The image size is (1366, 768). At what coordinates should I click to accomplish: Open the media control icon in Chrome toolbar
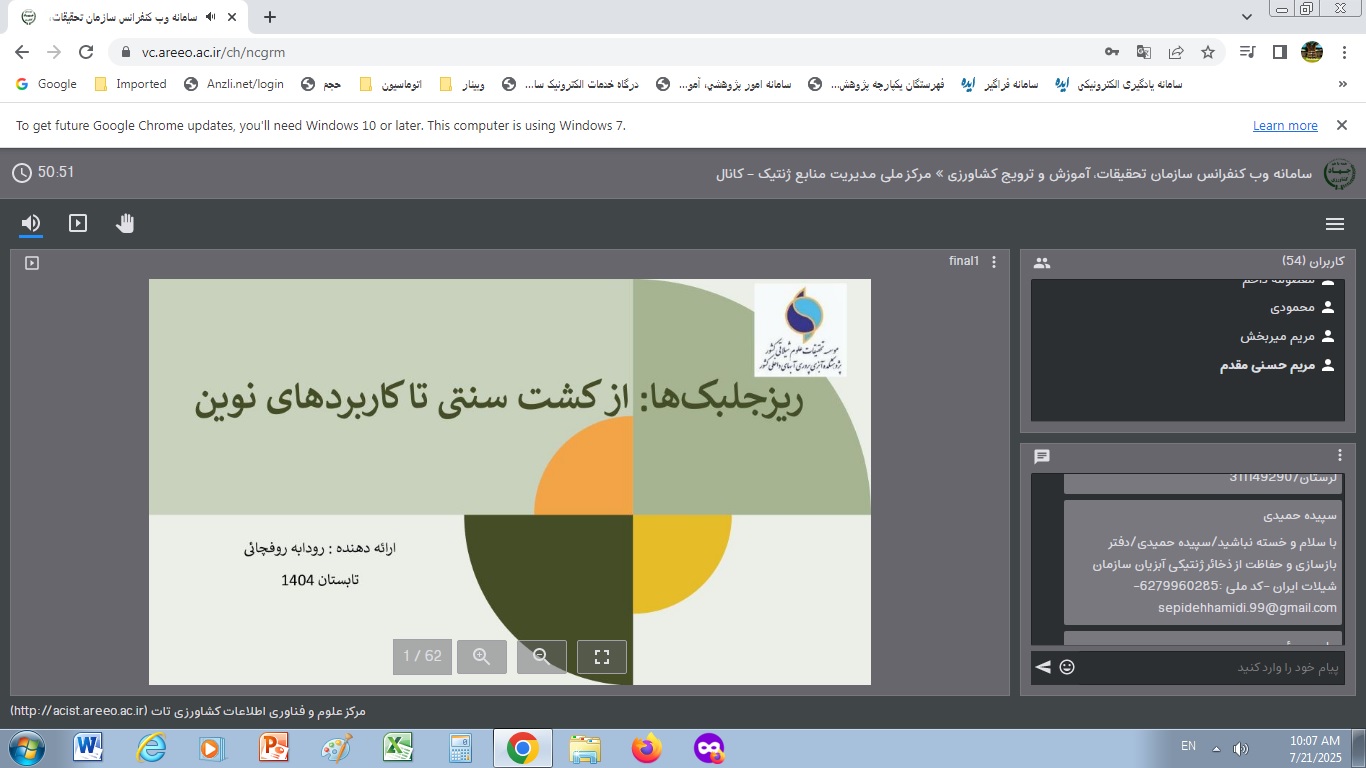pyautogui.click(x=1247, y=52)
